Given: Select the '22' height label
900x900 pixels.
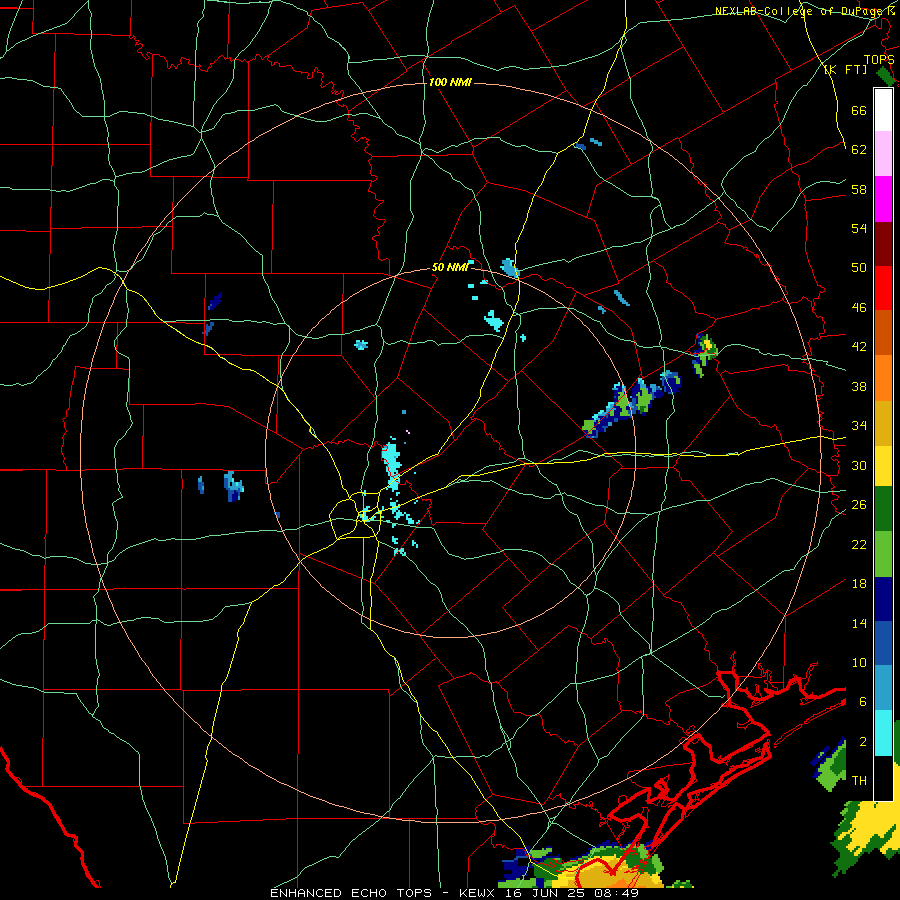Looking at the screenshot, I should (x=859, y=544).
